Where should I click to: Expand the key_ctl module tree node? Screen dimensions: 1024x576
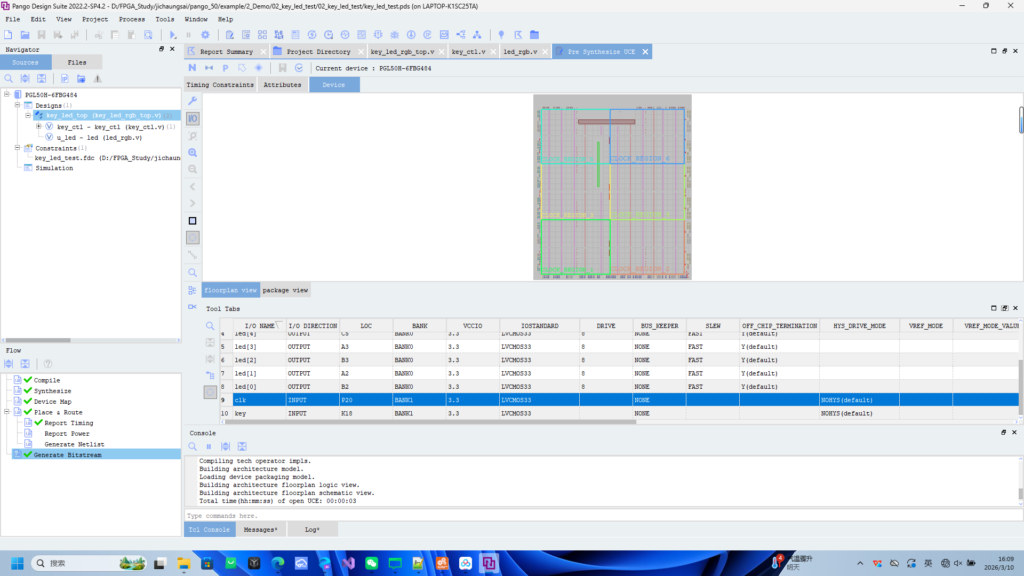(38, 127)
